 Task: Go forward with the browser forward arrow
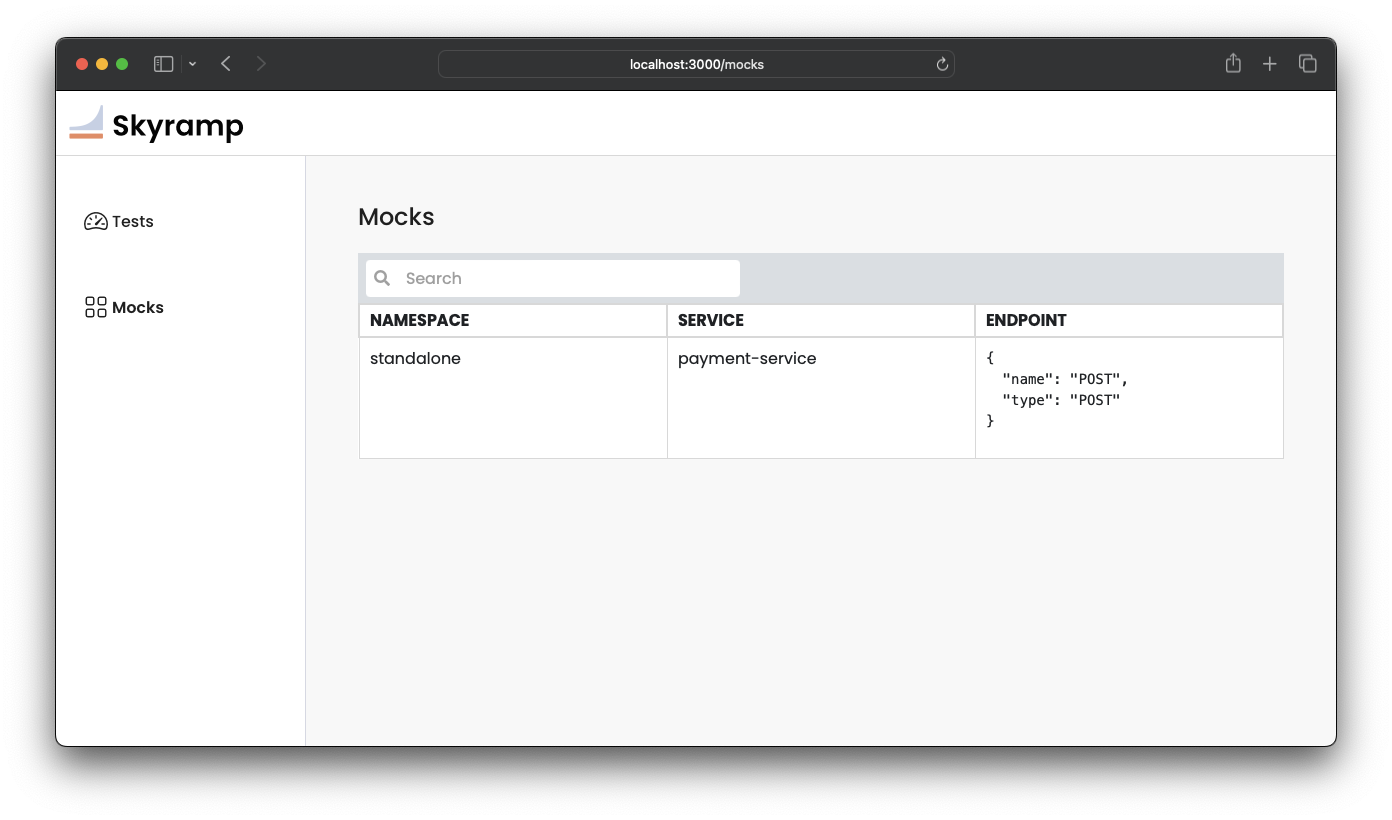coord(261,64)
